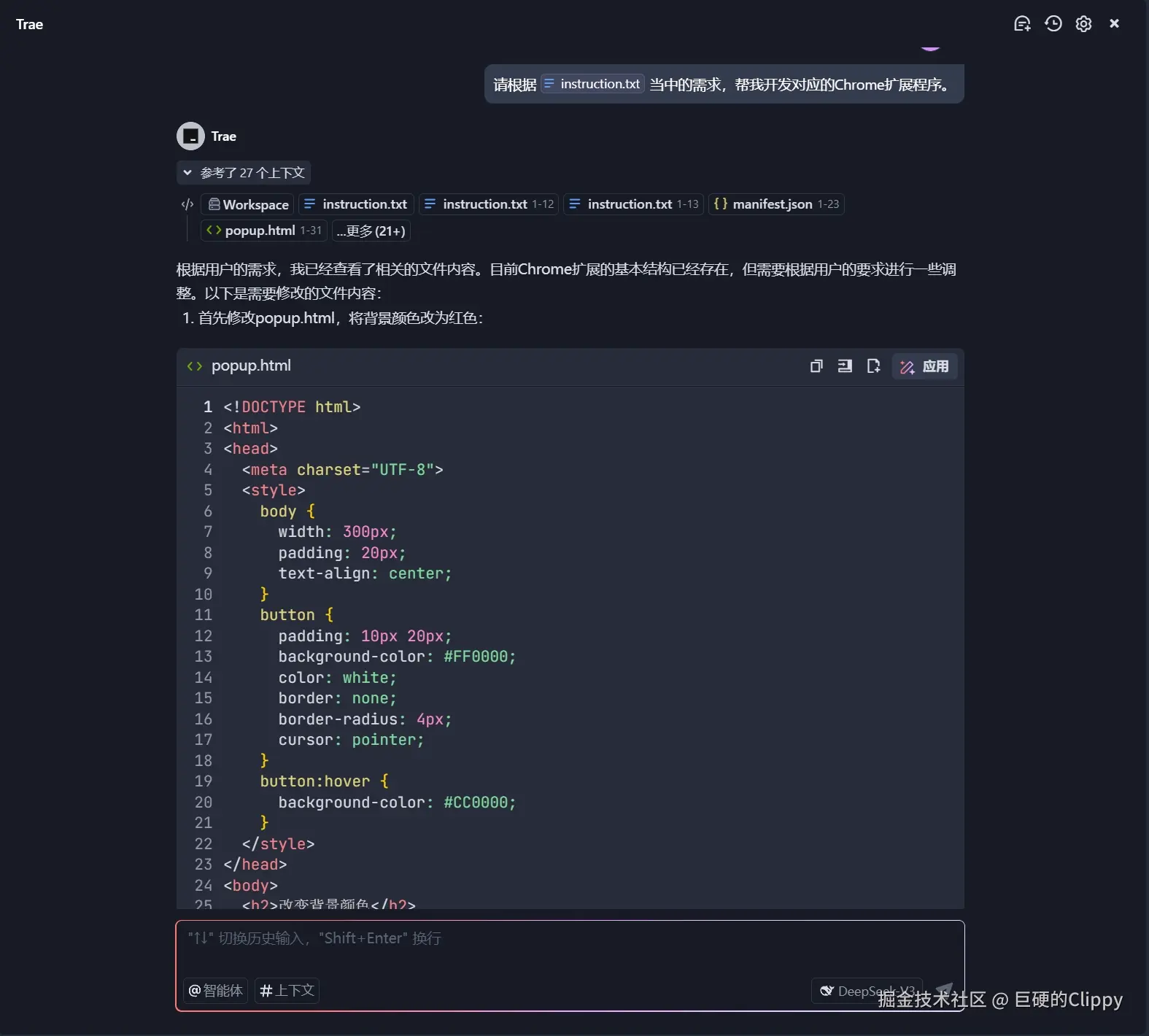Click code line 20 background-color #CC0000
This screenshot has width=1149, height=1036.
point(397,803)
